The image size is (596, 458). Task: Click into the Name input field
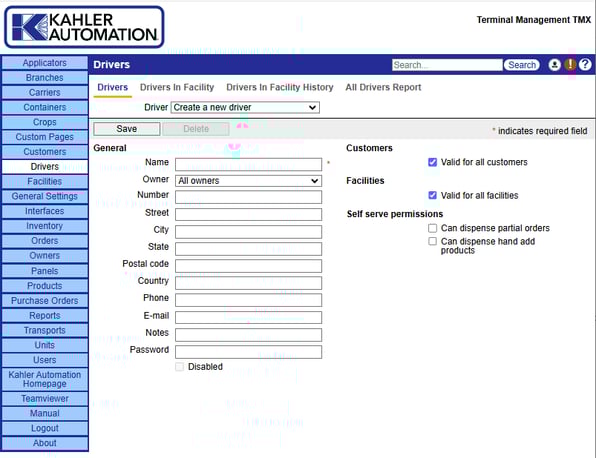point(248,164)
